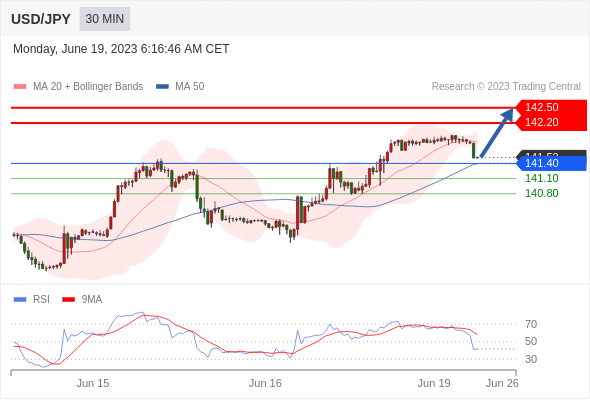Click the blue upward forecast arrow

(497, 132)
